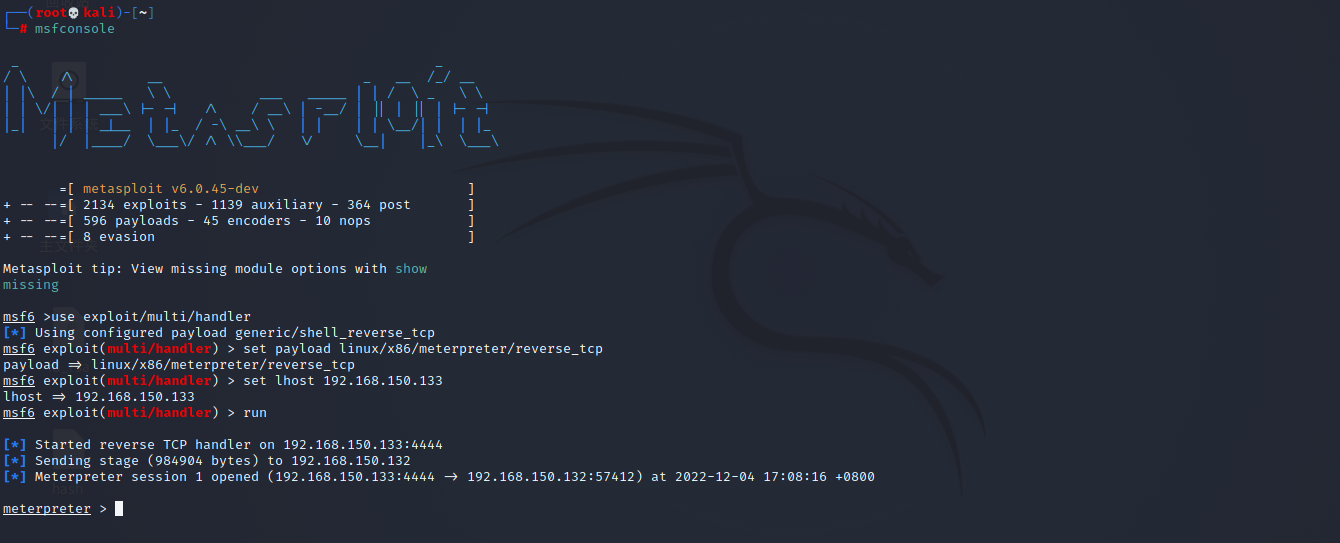
Task: Click the cyan 'missing' word below the tip
Action: 31,285
